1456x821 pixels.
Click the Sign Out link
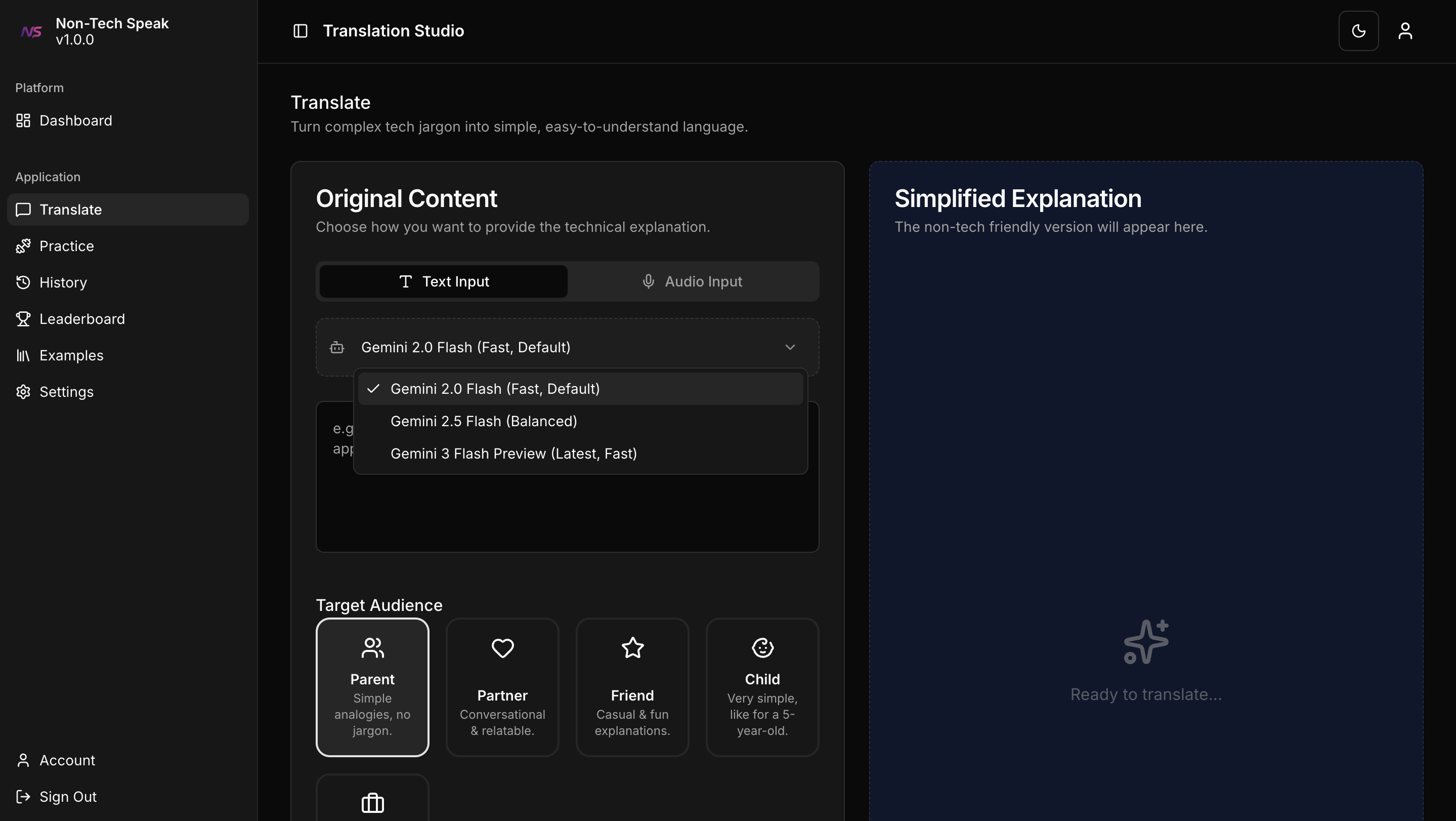pyautogui.click(x=67, y=797)
